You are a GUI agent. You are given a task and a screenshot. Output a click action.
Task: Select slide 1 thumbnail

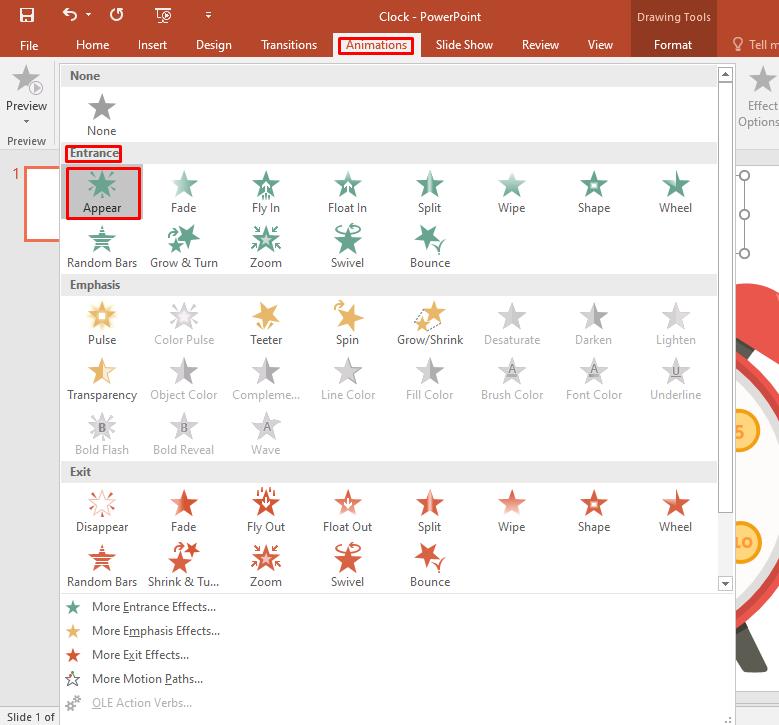[42, 204]
